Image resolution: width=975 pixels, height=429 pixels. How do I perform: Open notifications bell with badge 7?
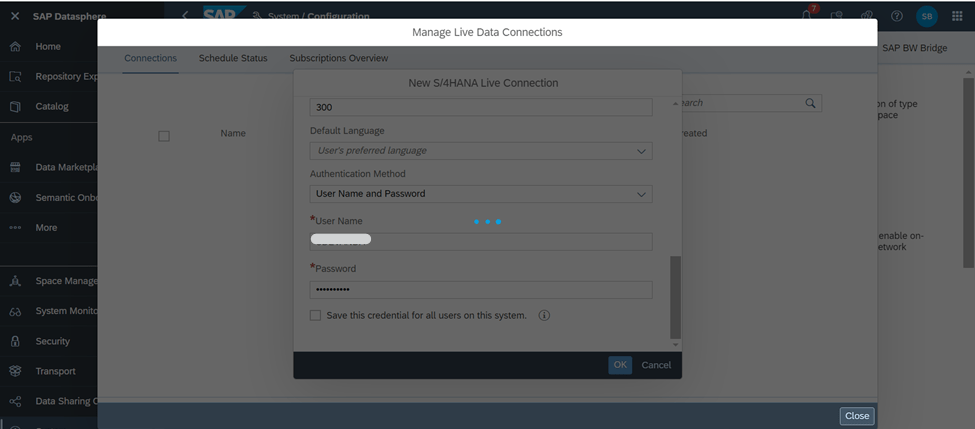(x=808, y=15)
